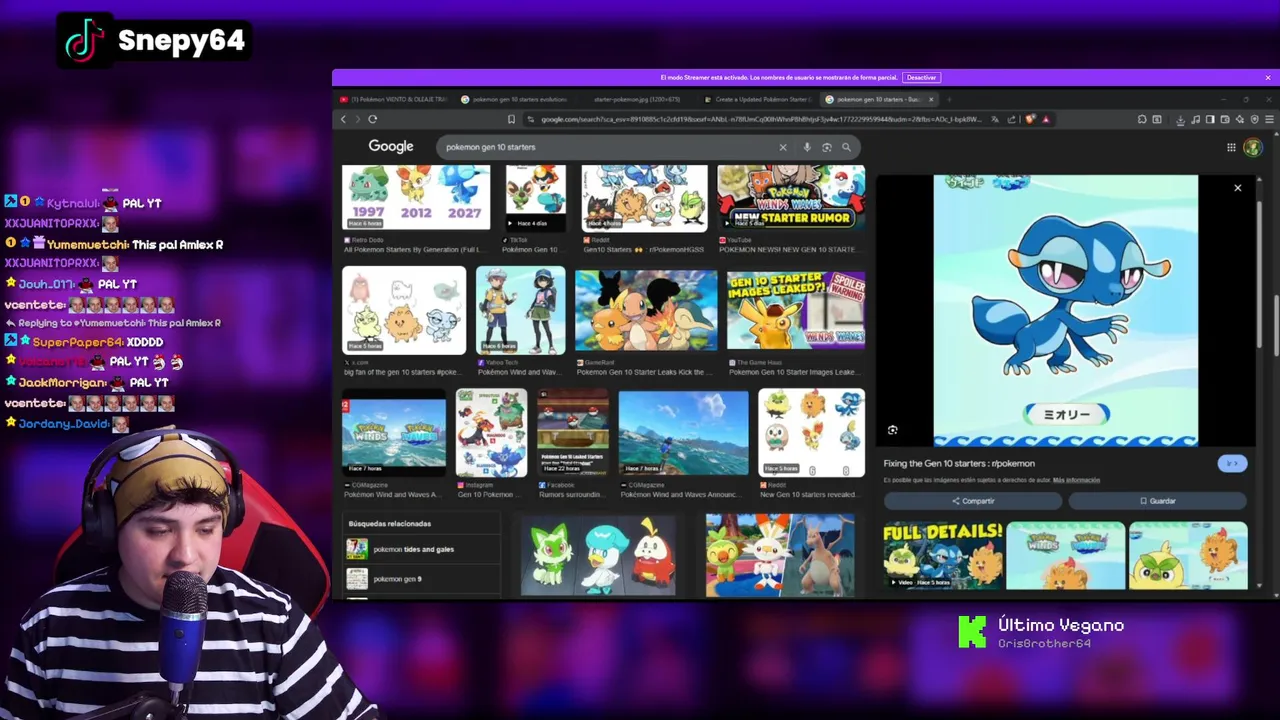Open the Google account avatar
The height and width of the screenshot is (720, 1280).
pos(1252,147)
